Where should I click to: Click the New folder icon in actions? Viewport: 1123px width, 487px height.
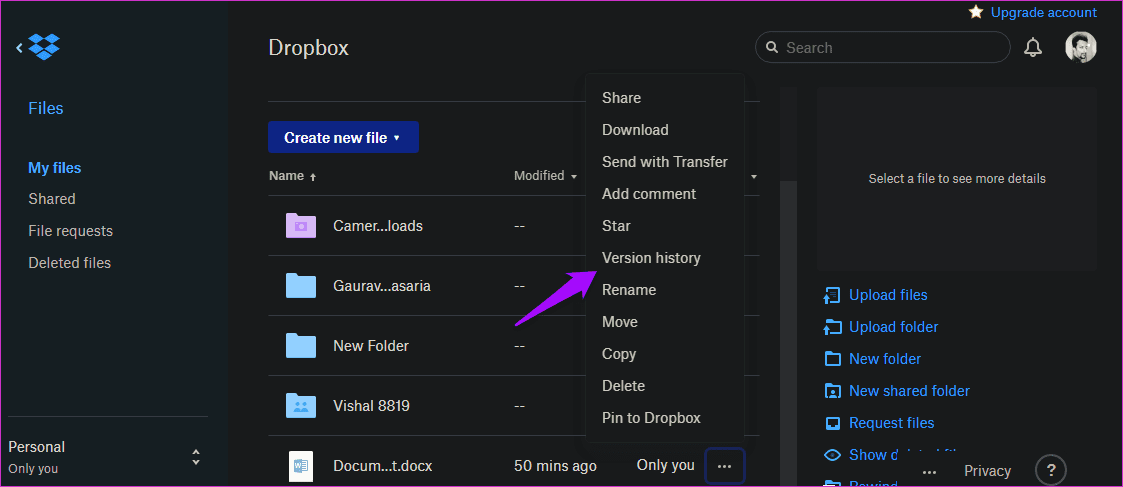click(832, 359)
